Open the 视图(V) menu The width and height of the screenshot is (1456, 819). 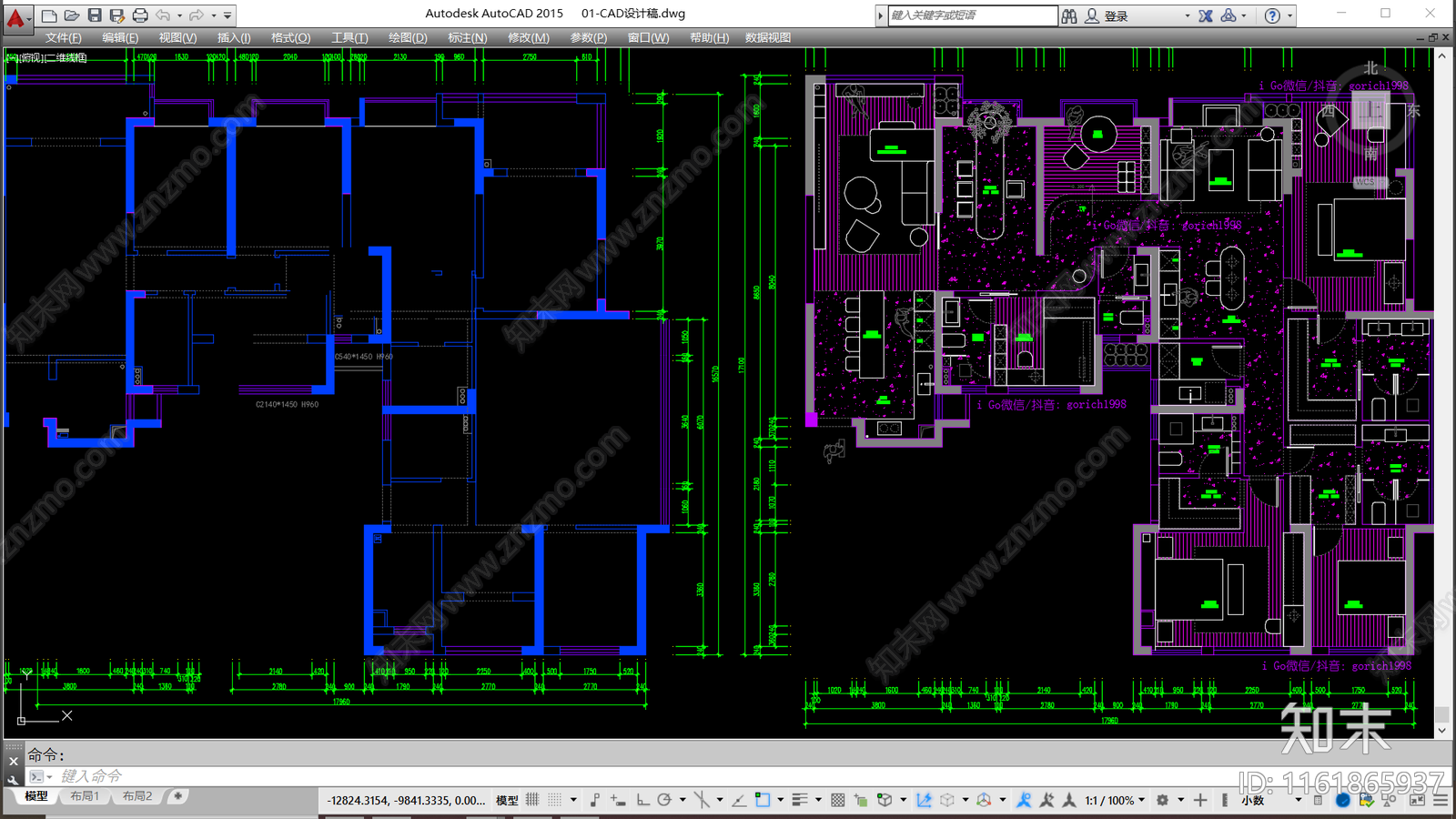177,37
